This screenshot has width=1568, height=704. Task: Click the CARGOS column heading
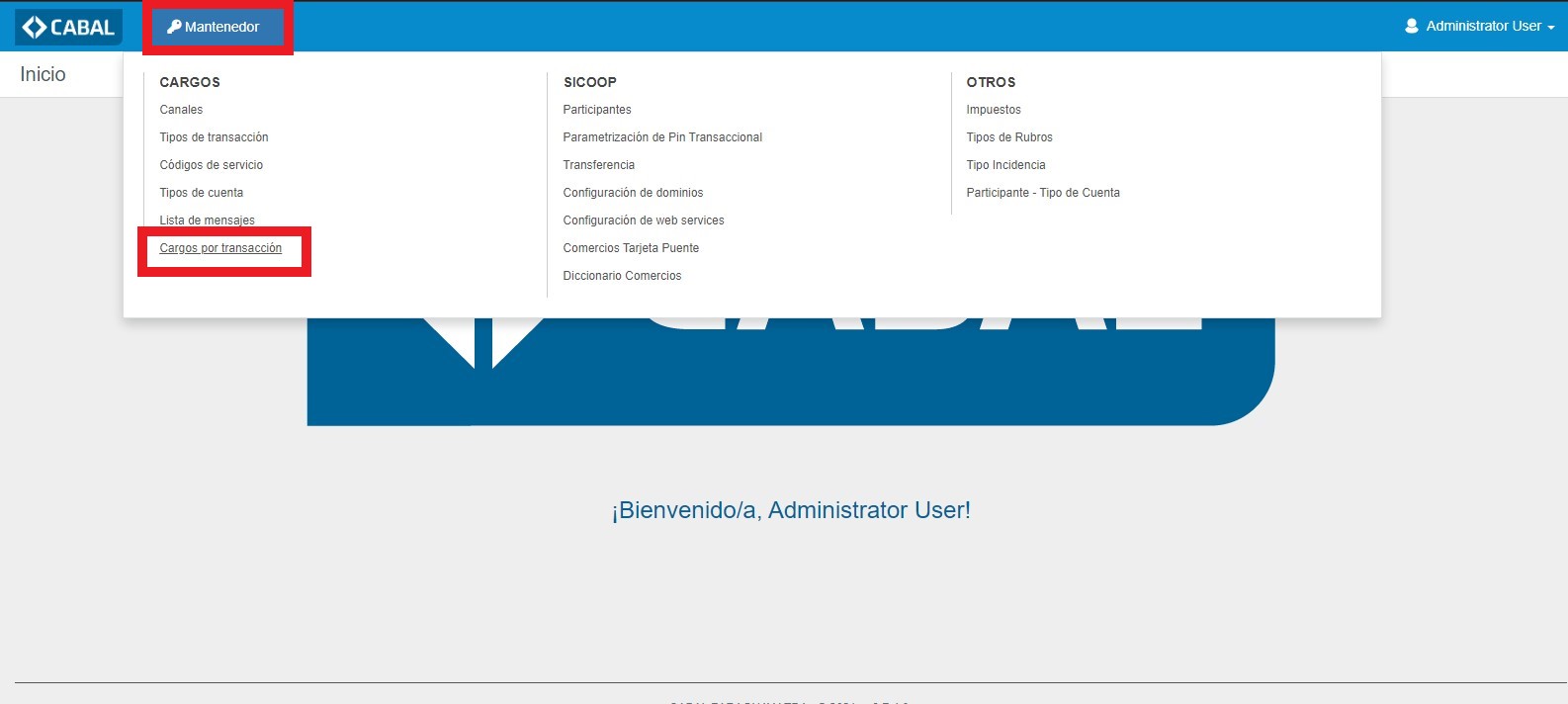[x=190, y=82]
